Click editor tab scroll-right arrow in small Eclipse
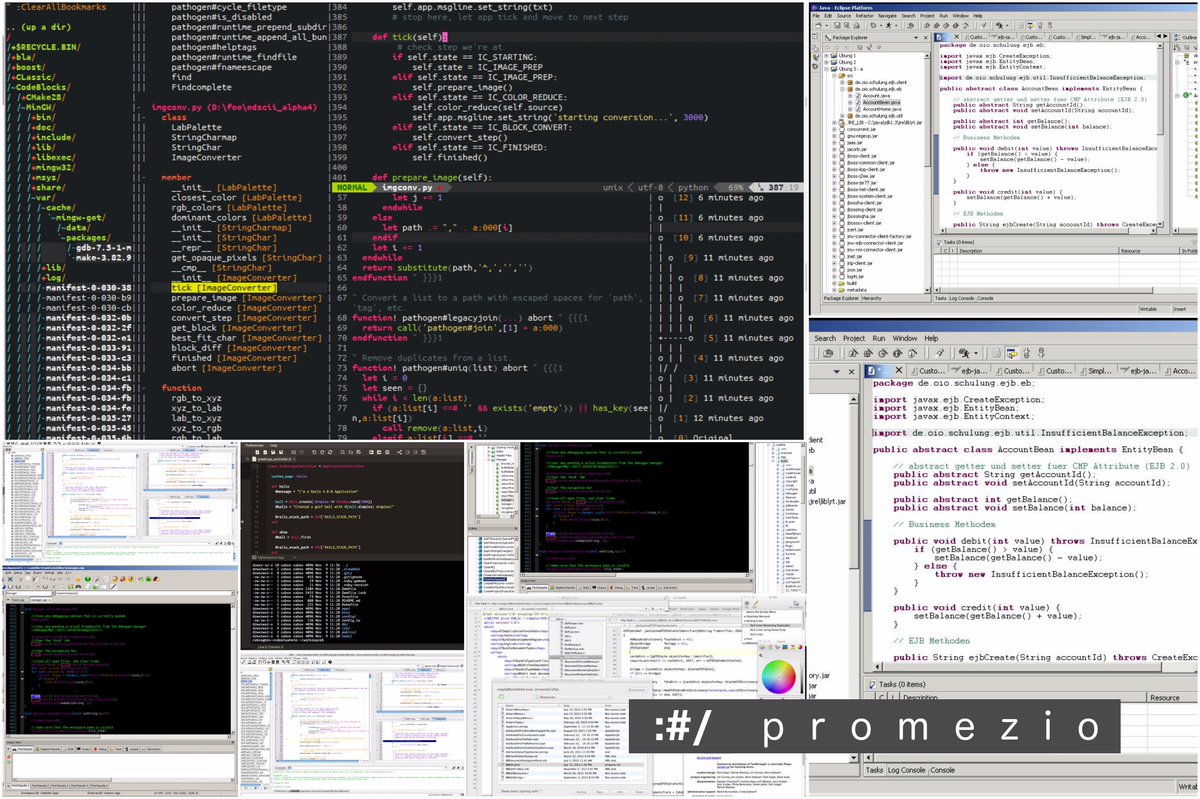1200x799 pixels. [x=1165, y=36]
